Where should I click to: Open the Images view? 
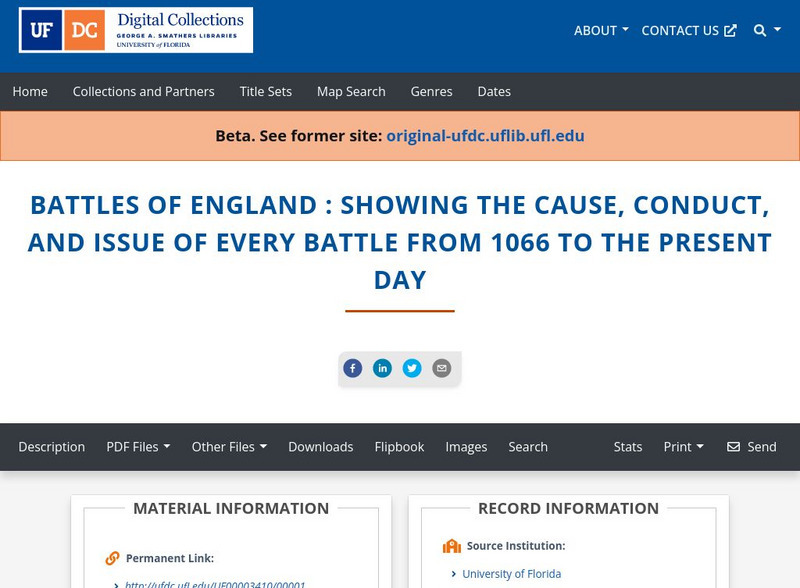click(466, 447)
